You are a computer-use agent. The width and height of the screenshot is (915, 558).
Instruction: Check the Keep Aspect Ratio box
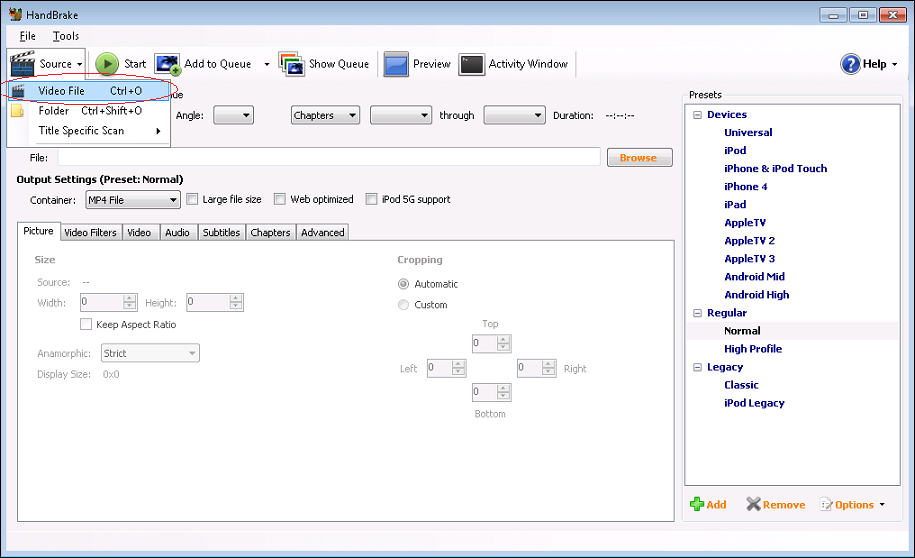tap(86, 325)
